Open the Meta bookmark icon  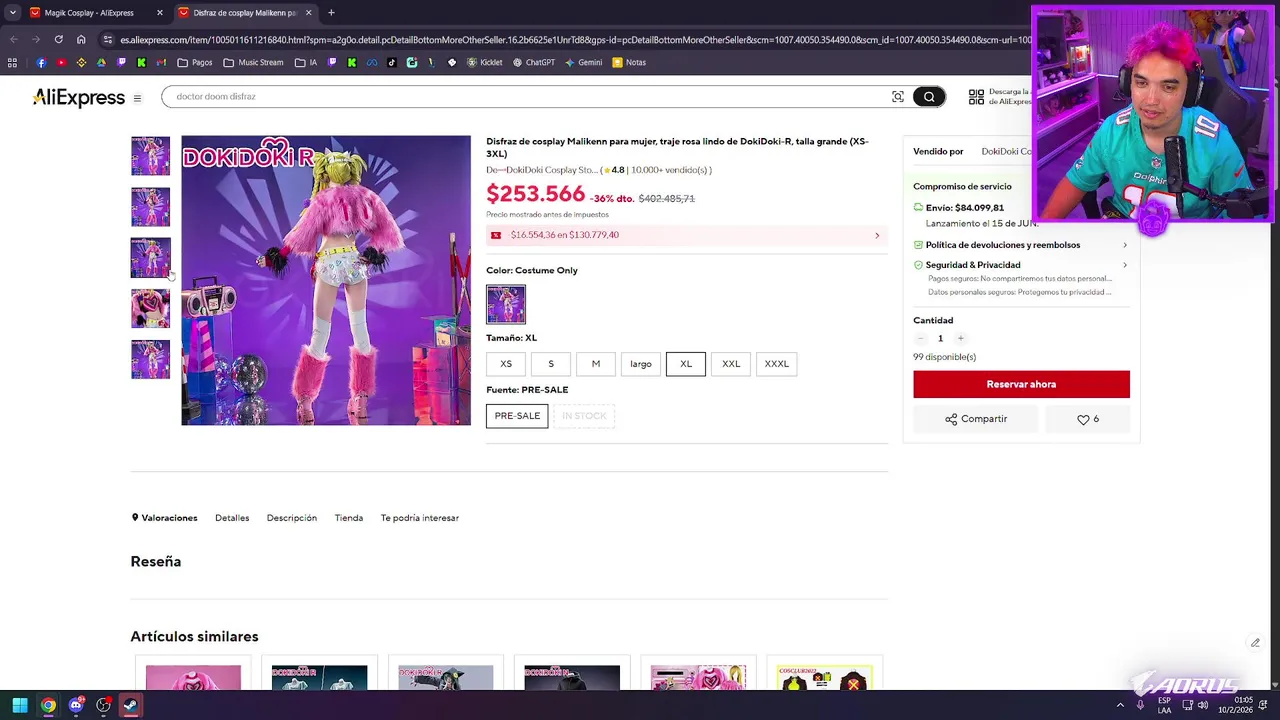(x=371, y=62)
